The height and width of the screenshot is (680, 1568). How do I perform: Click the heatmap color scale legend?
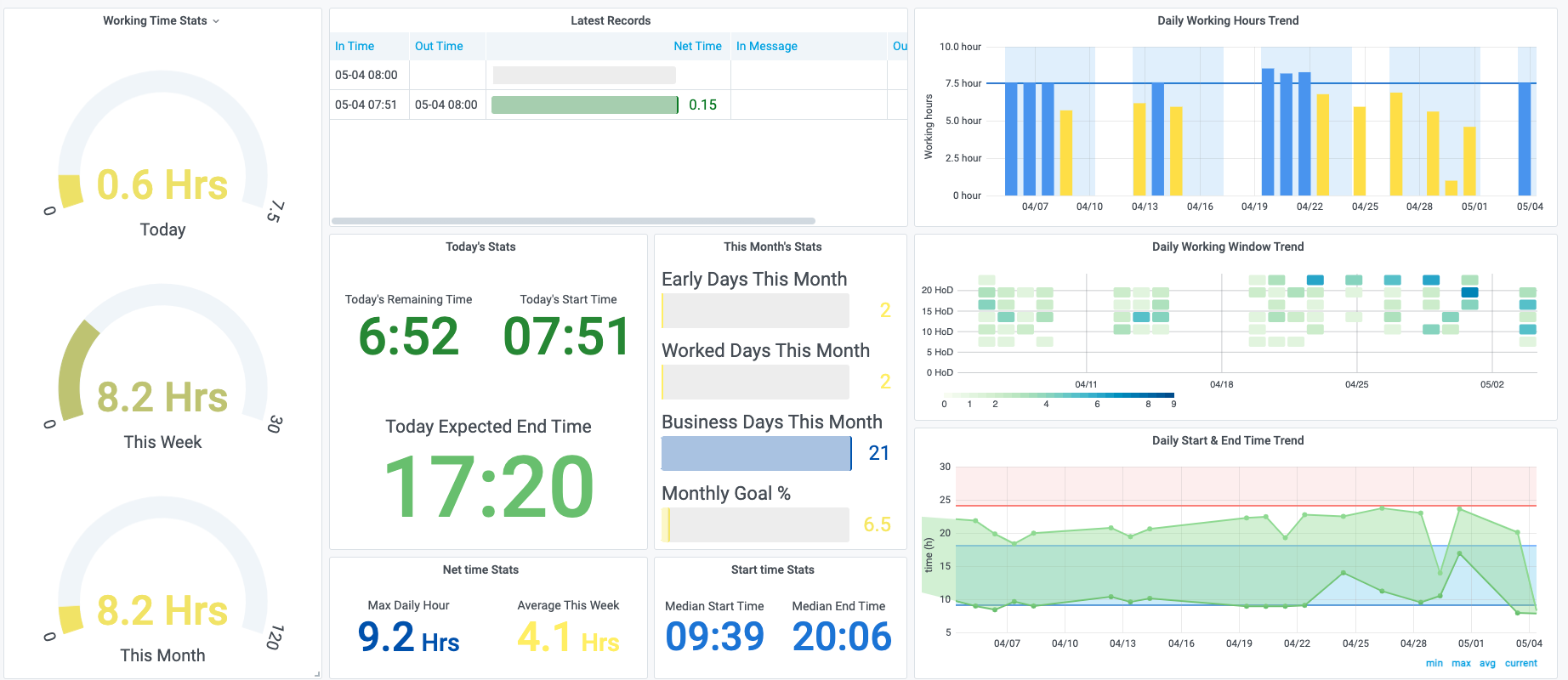pyautogui.click(x=1059, y=395)
